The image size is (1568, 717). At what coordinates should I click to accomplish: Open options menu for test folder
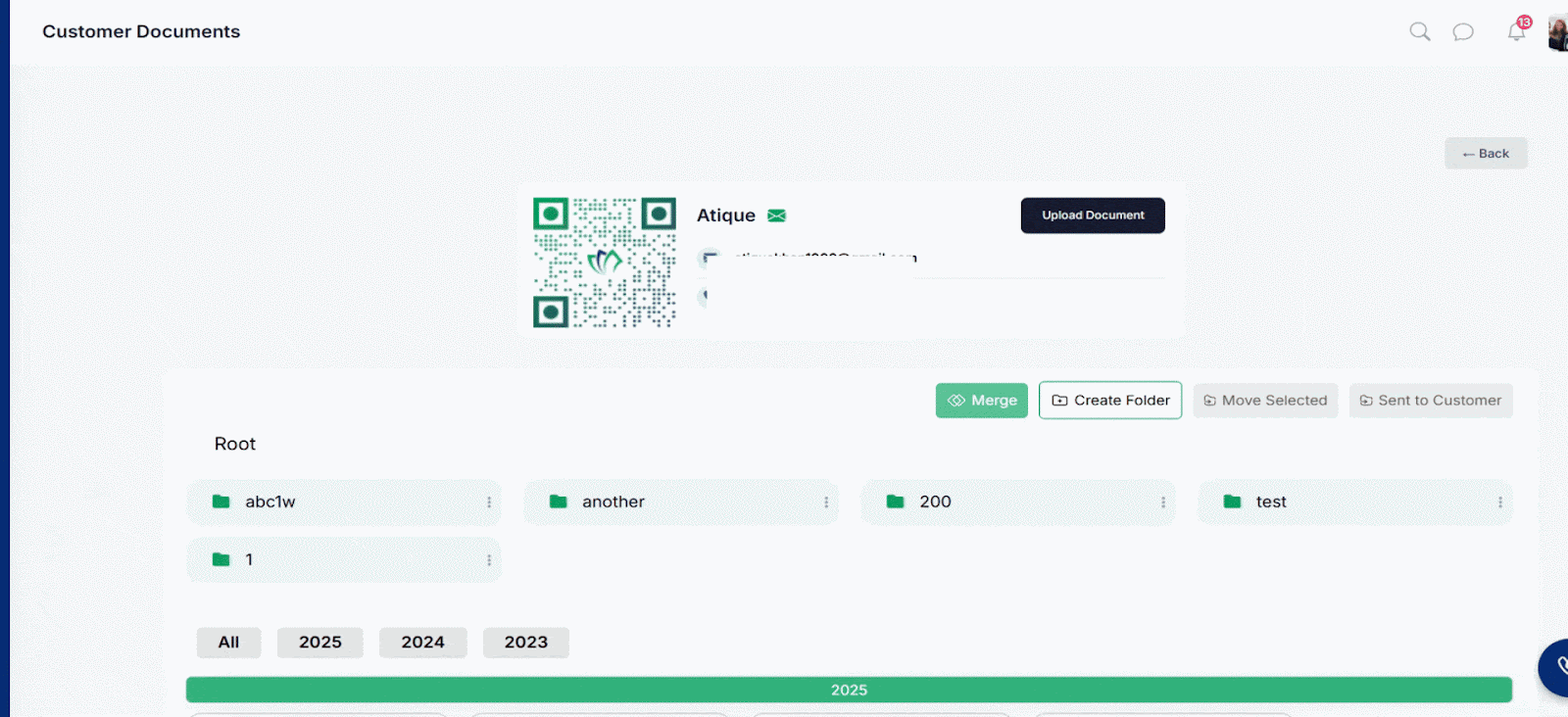pos(1500,502)
